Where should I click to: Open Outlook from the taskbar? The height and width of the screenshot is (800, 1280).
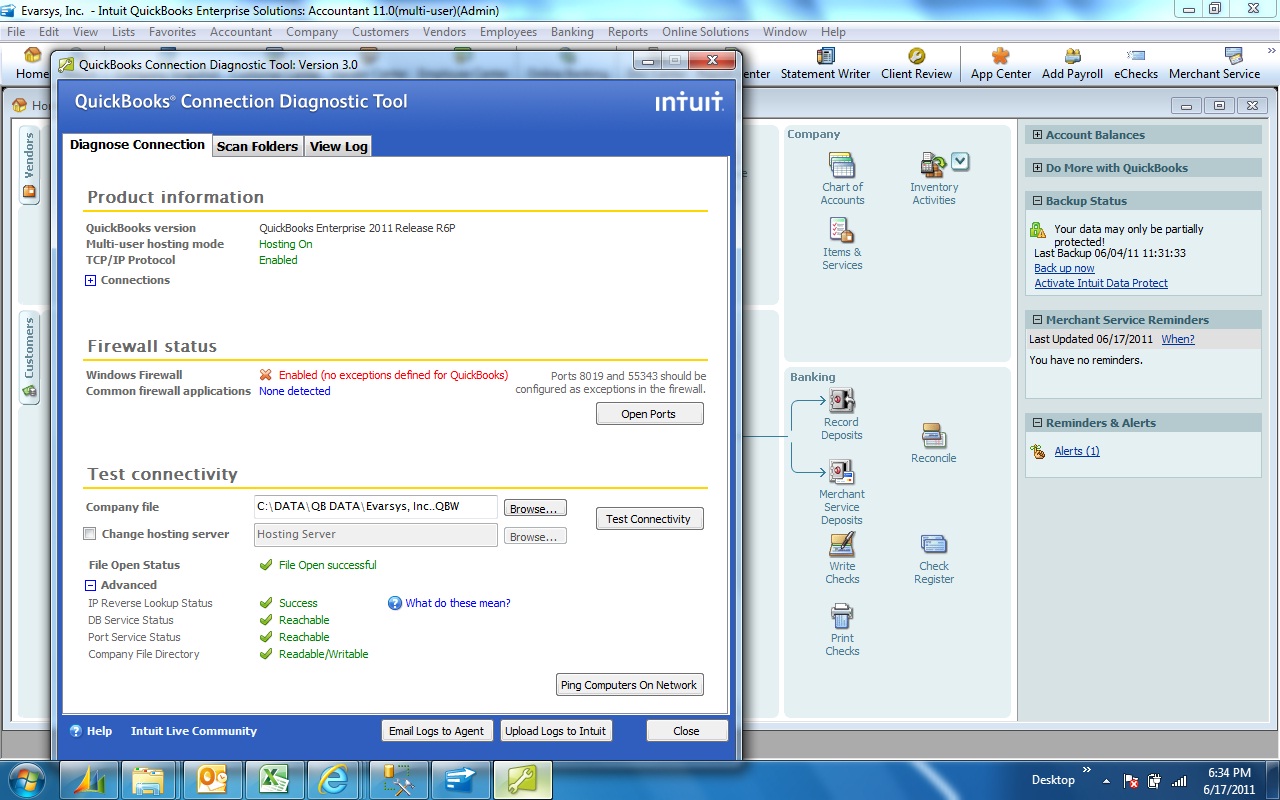(x=211, y=779)
